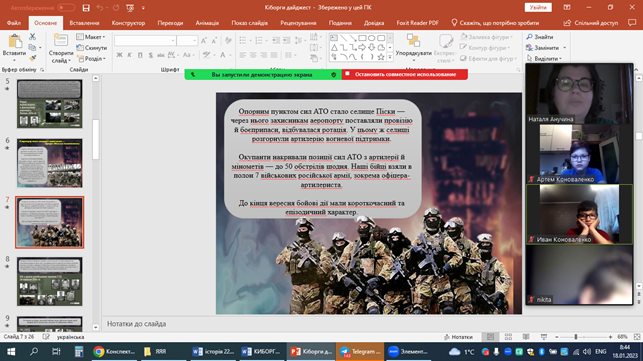643x361 pixels.
Task: Select slide 5 thumbnail
Action: (50, 104)
